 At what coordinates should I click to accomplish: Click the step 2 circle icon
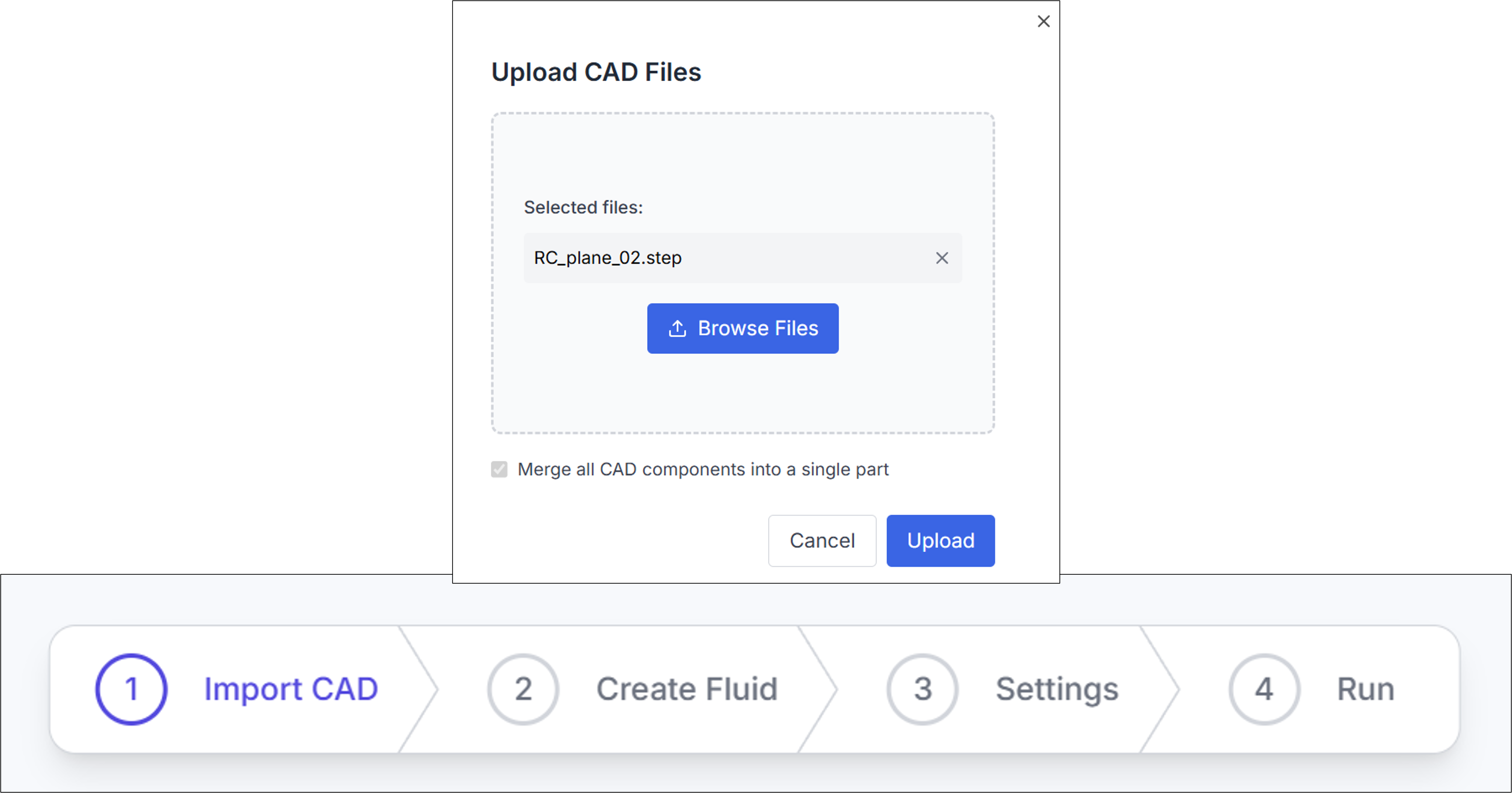click(x=522, y=689)
